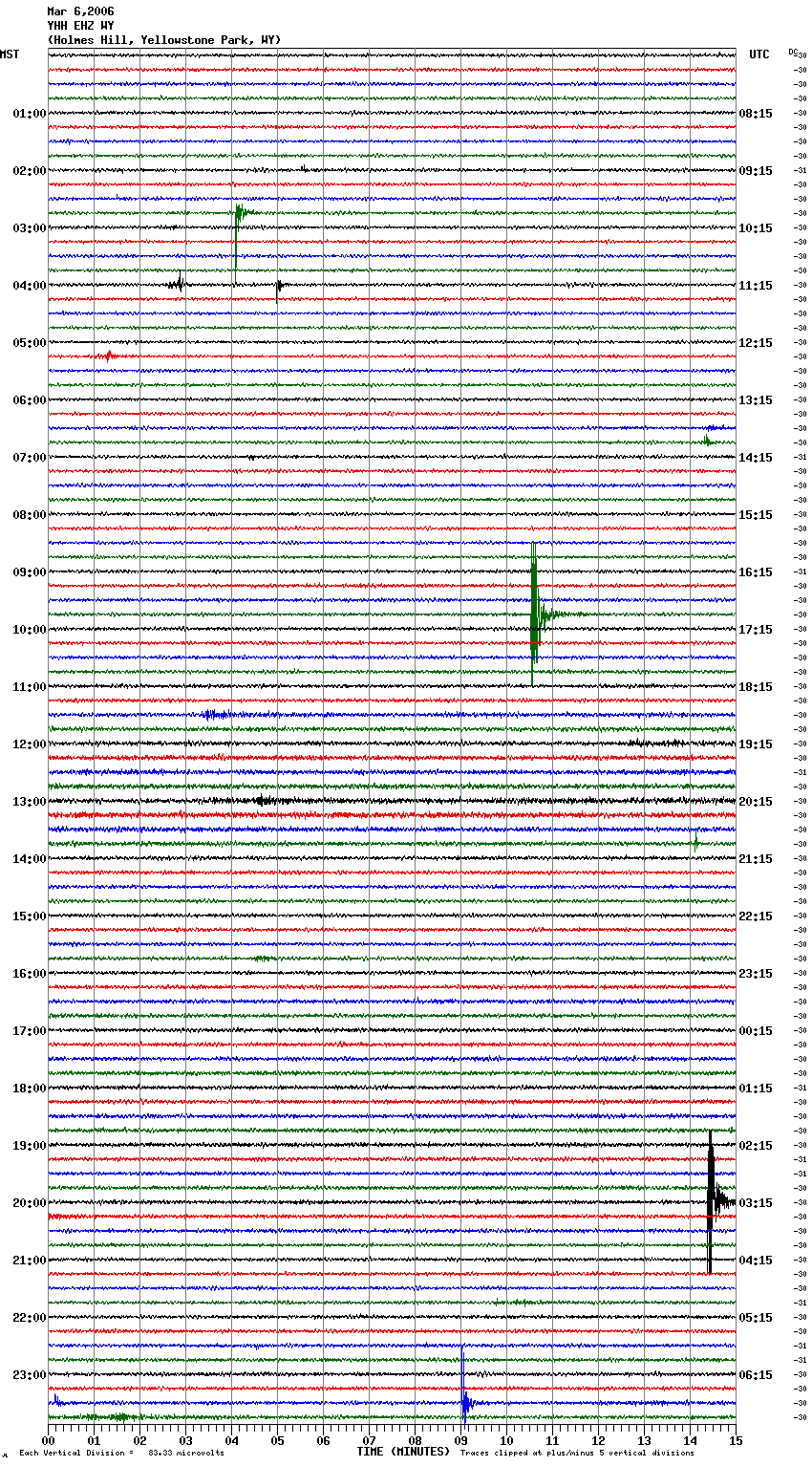This screenshot has width=812, height=1466.
Task: Select the 20:00 MST row label
Action: pyautogui.click(x=30, y=1203)
